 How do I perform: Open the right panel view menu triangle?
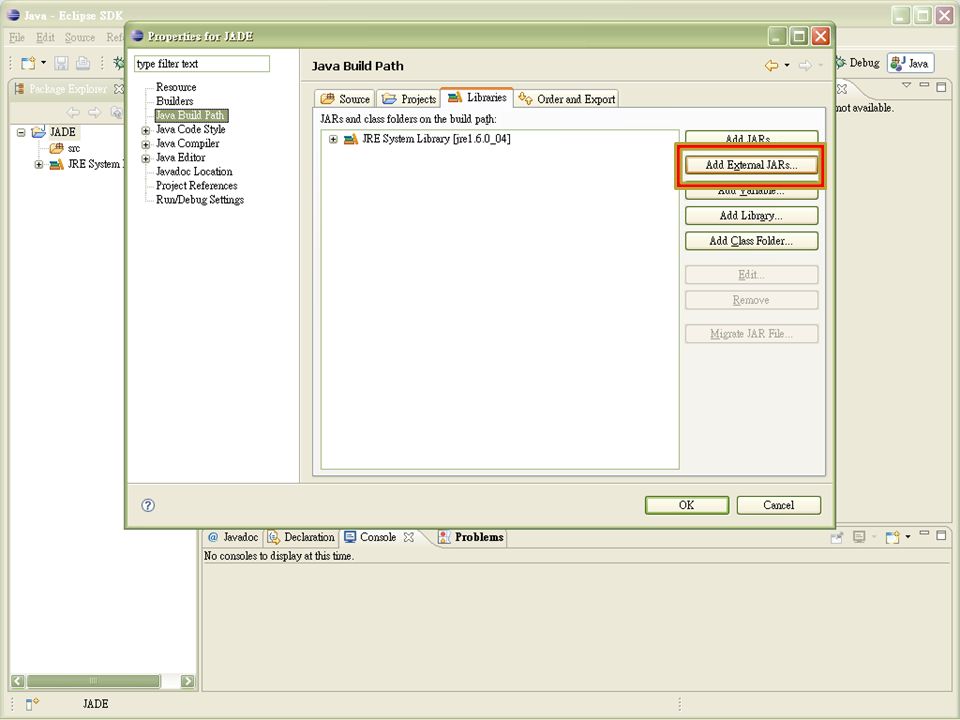[x=907, y=85]
